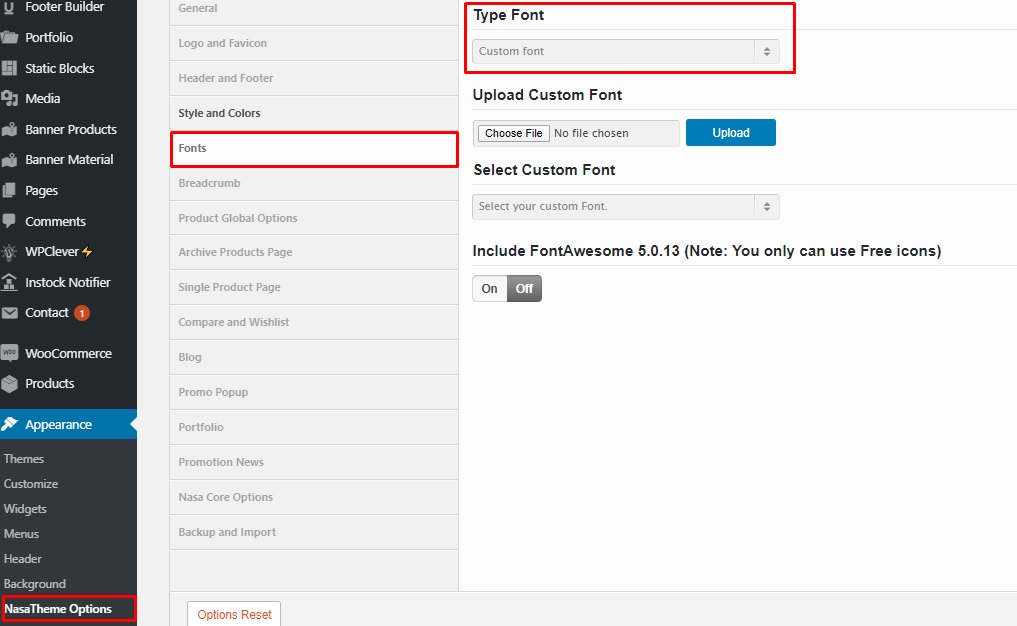Open NasaTheme Options under Appearance

(x=58, y=608)
